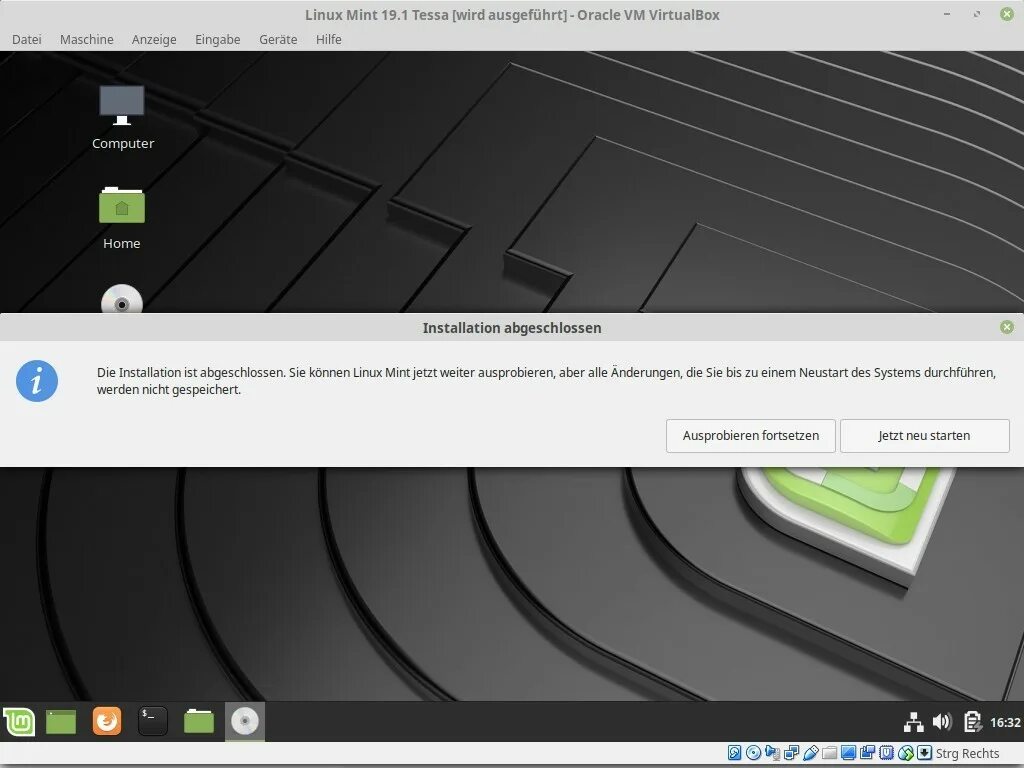The height and width of the screenshot is (768, 1024).
Task: Click the disc icon on the desktop
Action: click(121, 299)
